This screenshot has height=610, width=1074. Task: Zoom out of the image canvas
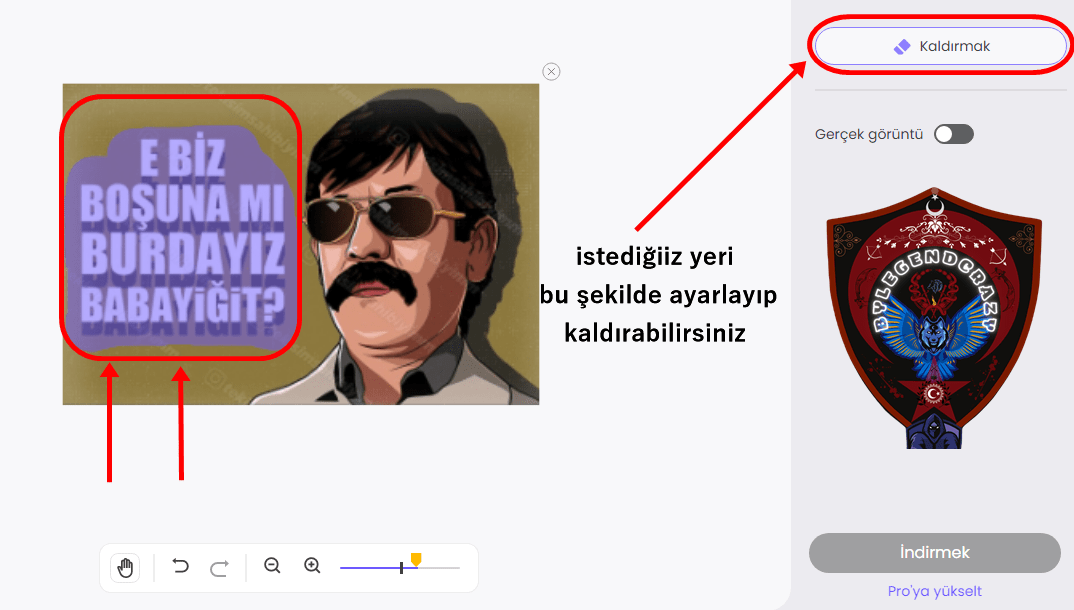(x=272, y=565)
